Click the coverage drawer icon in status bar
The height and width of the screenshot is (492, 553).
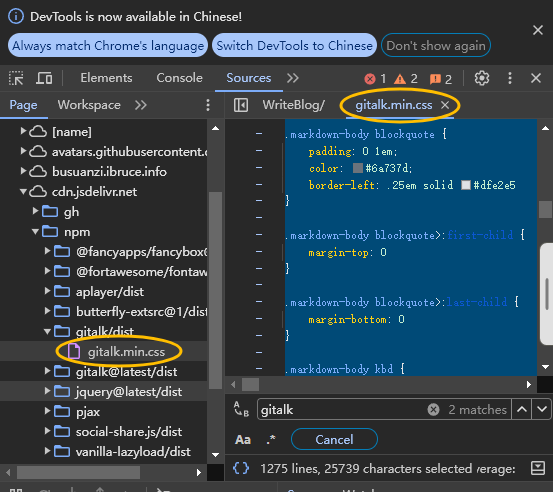click(x=538, y=468)
